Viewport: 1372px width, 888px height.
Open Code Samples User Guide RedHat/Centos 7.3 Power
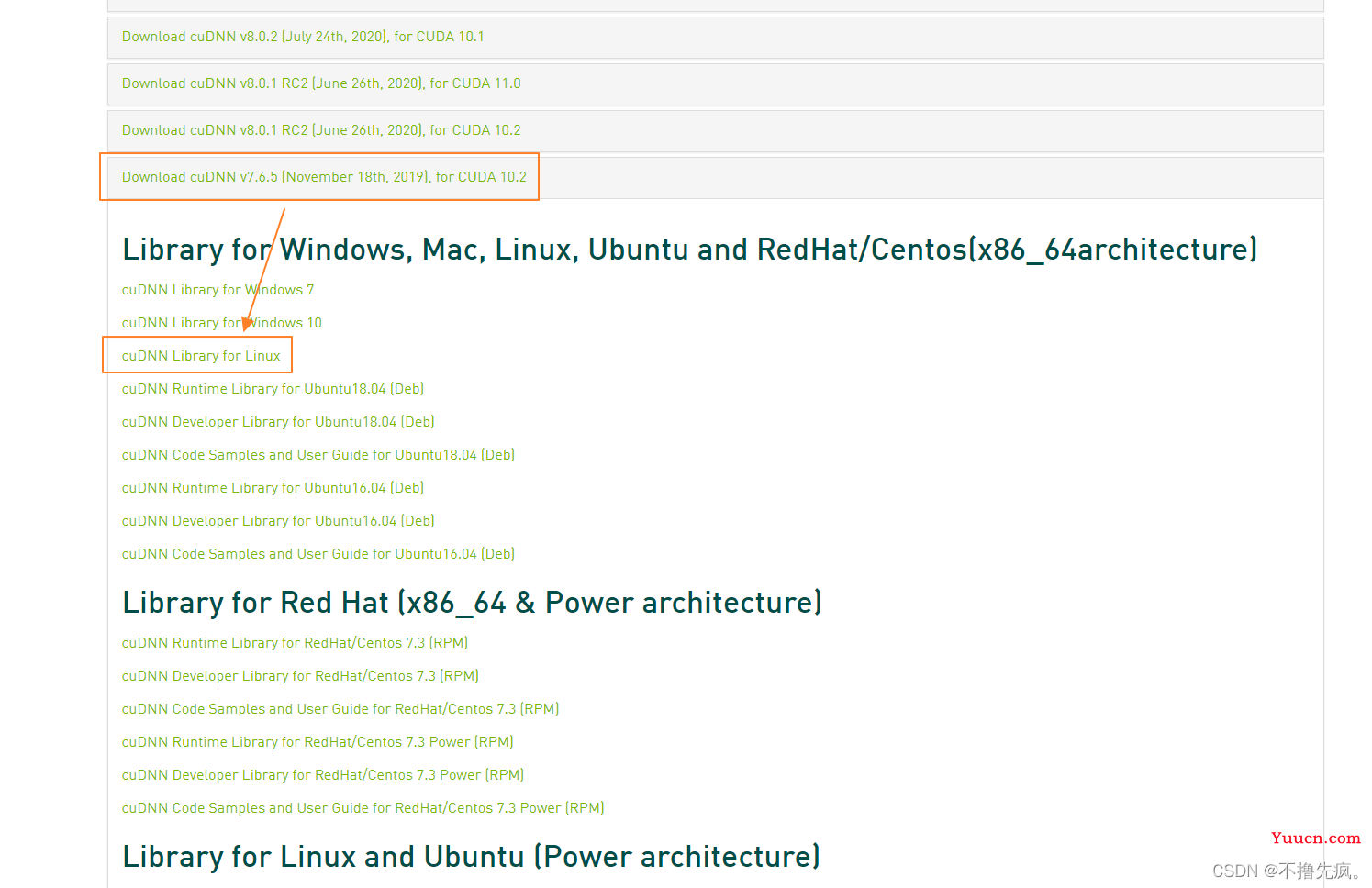[x=363, y=808]
